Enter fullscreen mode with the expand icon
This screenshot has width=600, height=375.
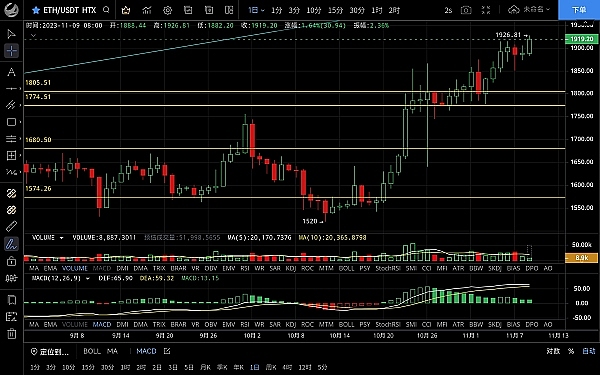tap(486, 10)
